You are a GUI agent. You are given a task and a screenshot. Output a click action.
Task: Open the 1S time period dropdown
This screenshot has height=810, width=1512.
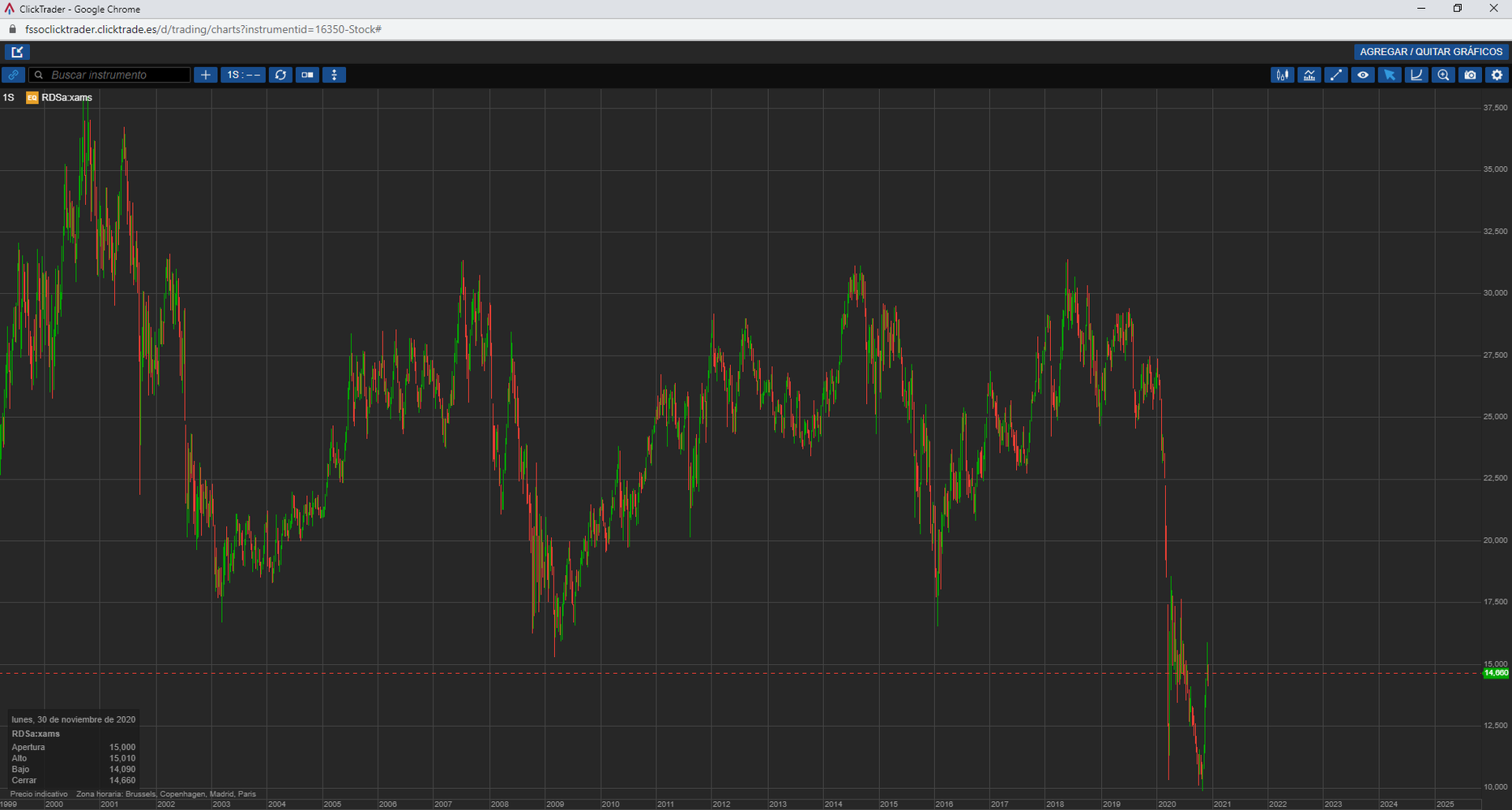click(x=243, y=75)
